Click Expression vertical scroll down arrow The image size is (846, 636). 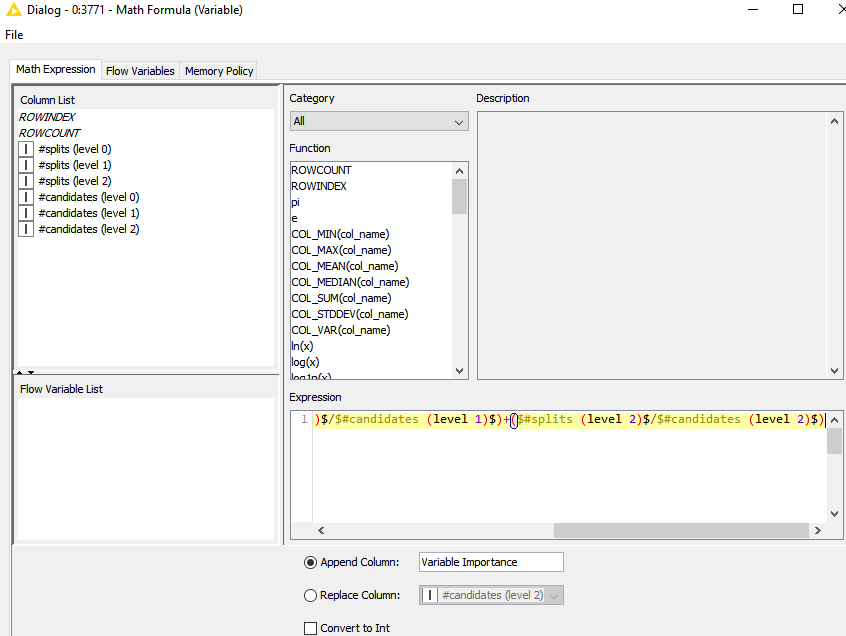[834, 514]
